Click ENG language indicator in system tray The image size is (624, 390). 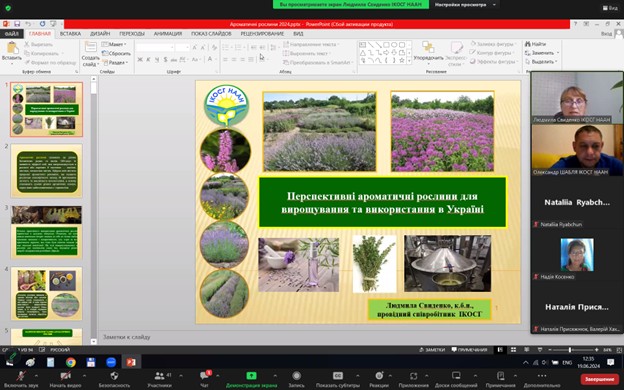point(567,363)
